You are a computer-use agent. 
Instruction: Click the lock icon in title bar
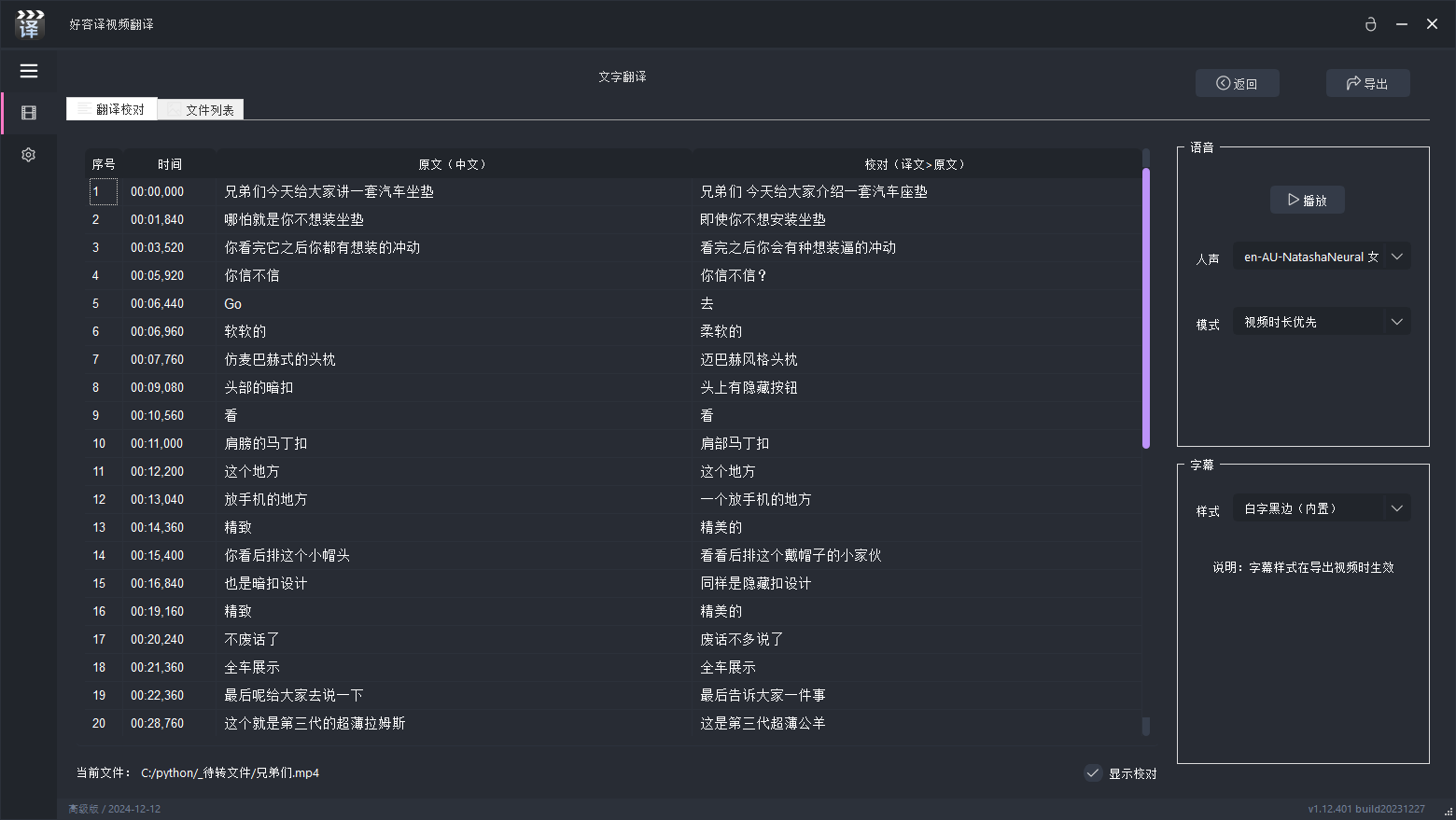coord(1370,24)
